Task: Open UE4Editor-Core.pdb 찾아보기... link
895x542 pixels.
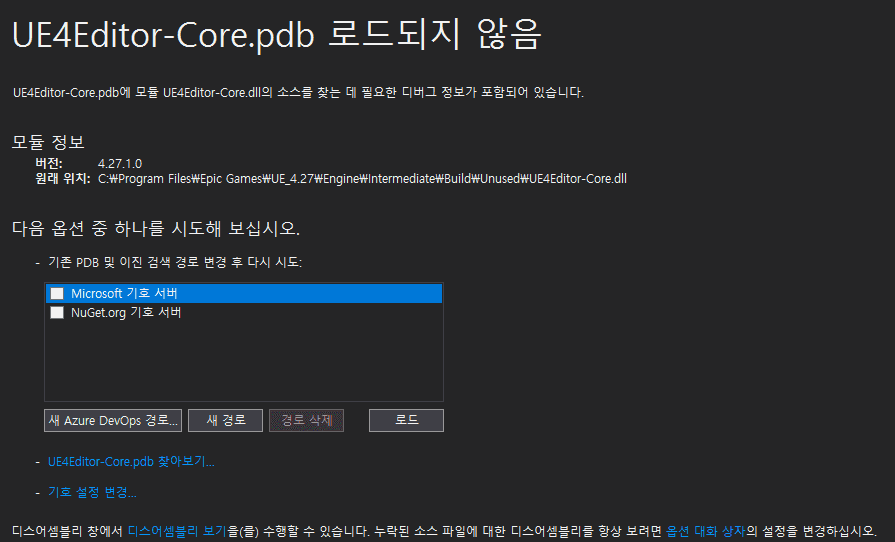Action: (x=131, y=462)
